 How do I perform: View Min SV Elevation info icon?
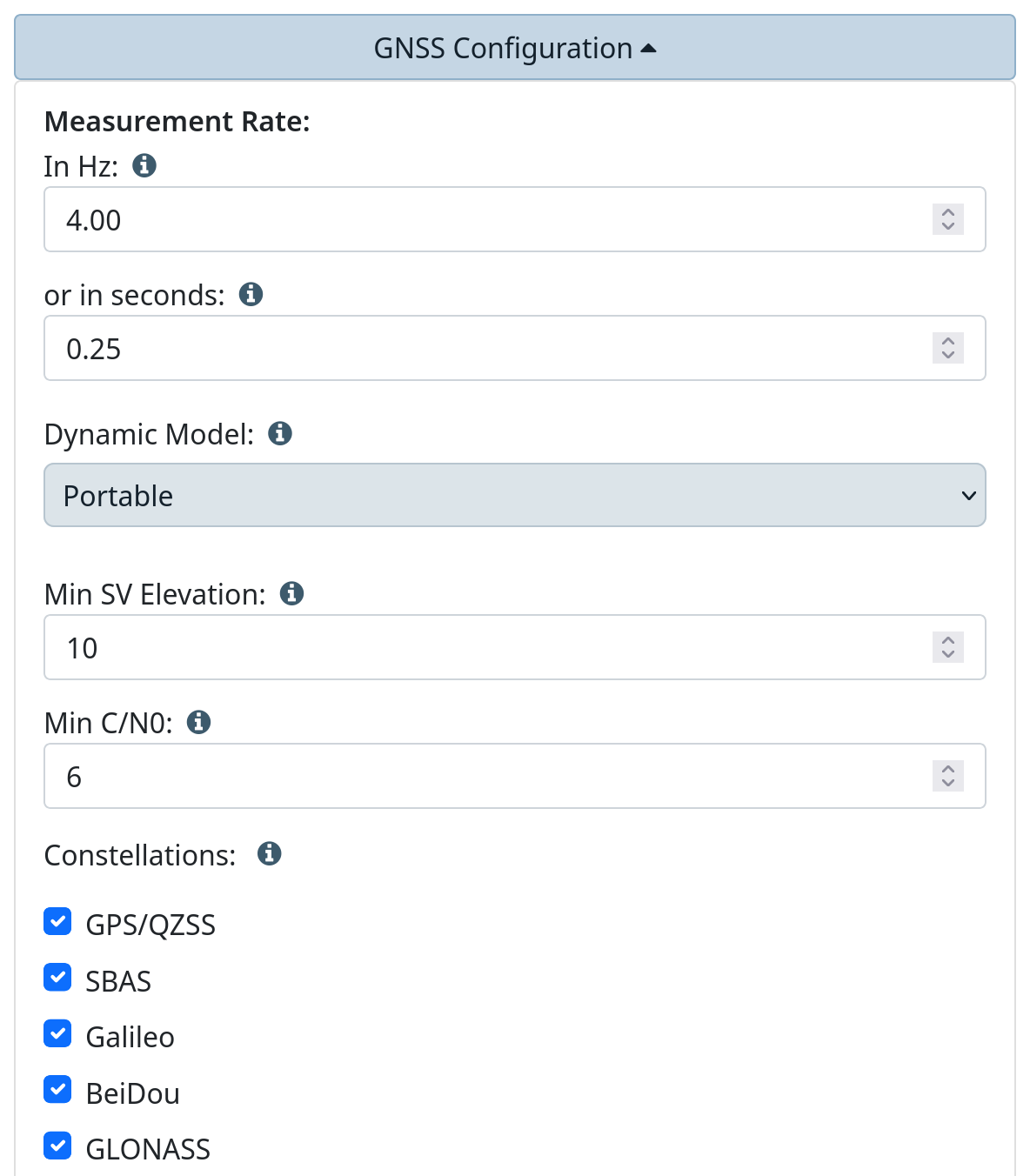[x=291, y=593]
